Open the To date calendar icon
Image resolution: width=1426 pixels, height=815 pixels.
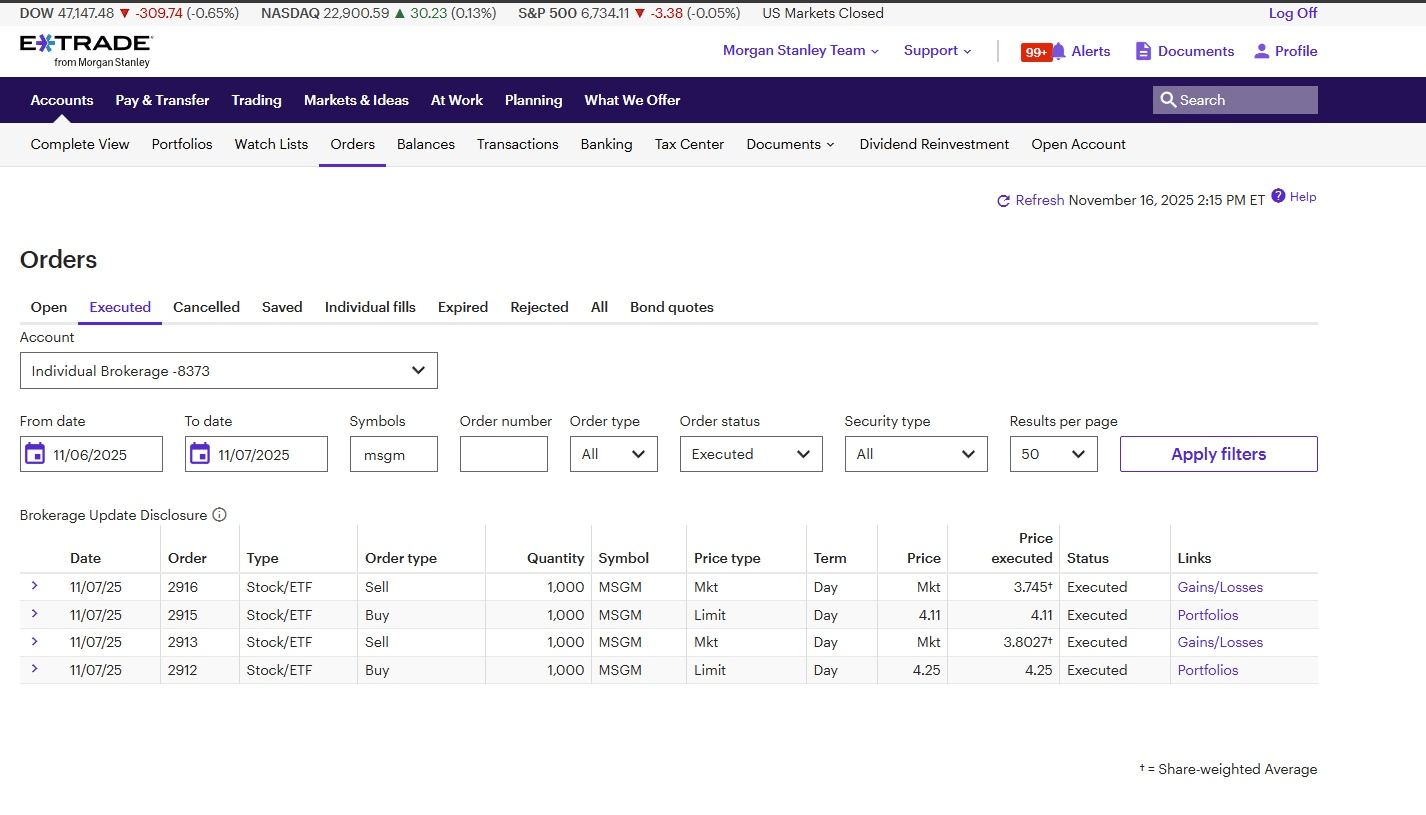pos(200,454)
